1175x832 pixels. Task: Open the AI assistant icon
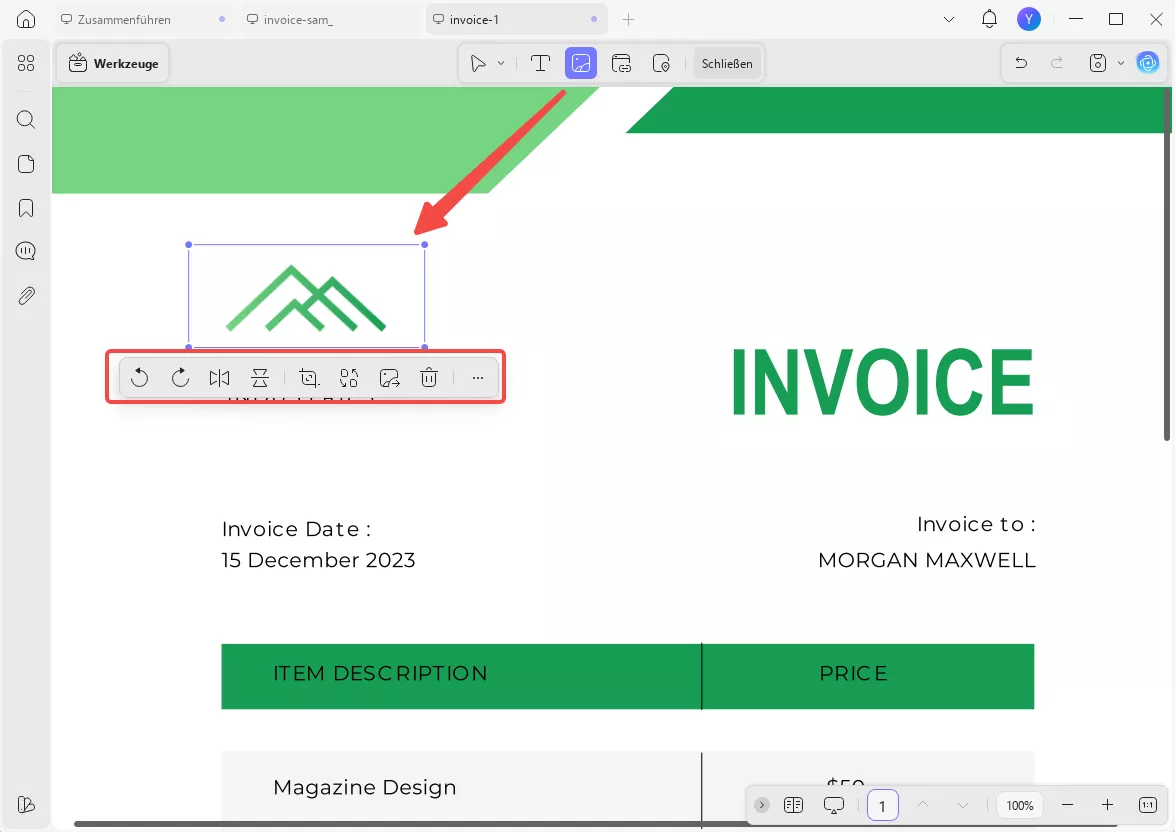coord(1147,63)
